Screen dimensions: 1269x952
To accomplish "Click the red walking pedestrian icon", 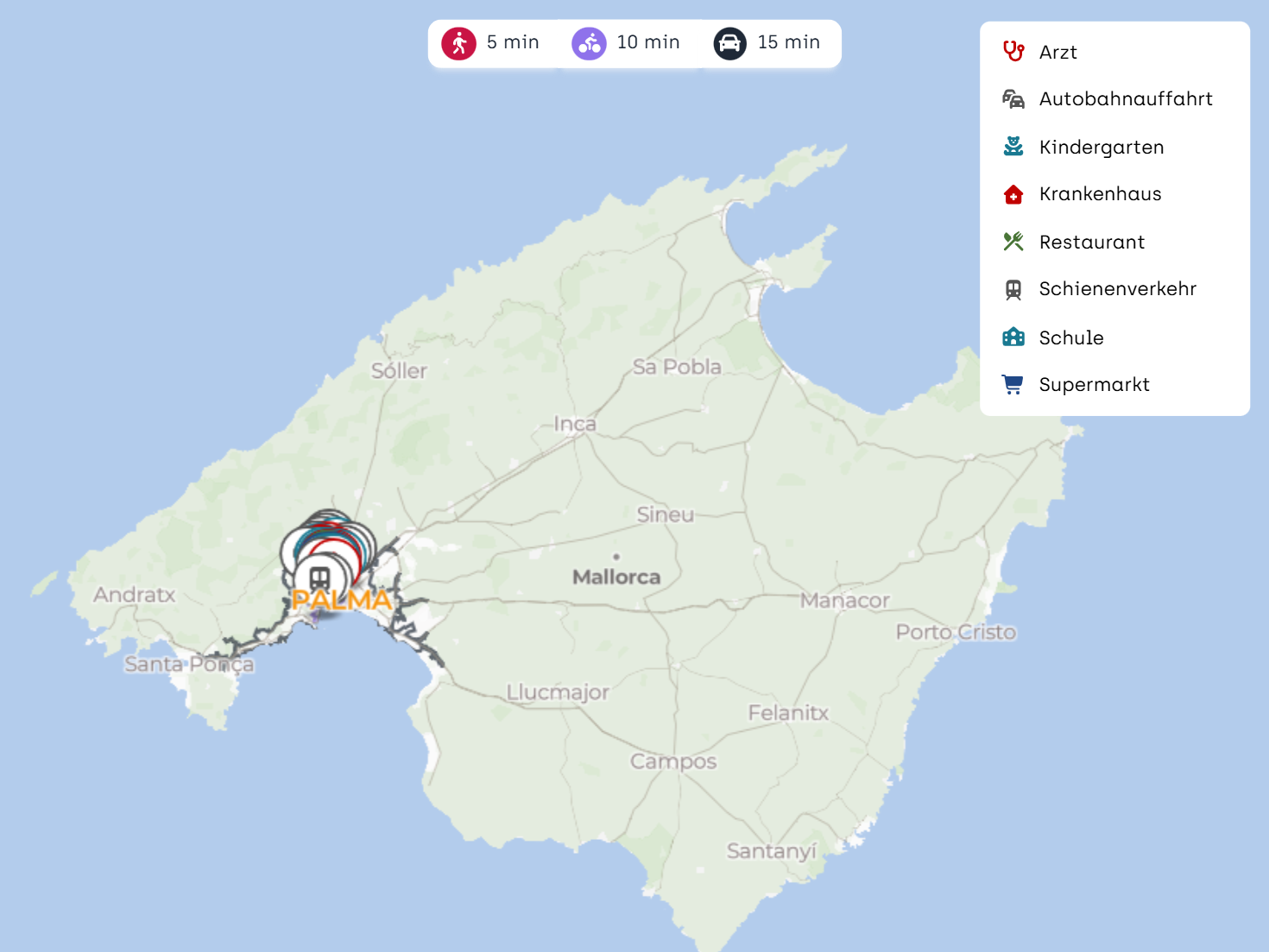I will 458,43.
